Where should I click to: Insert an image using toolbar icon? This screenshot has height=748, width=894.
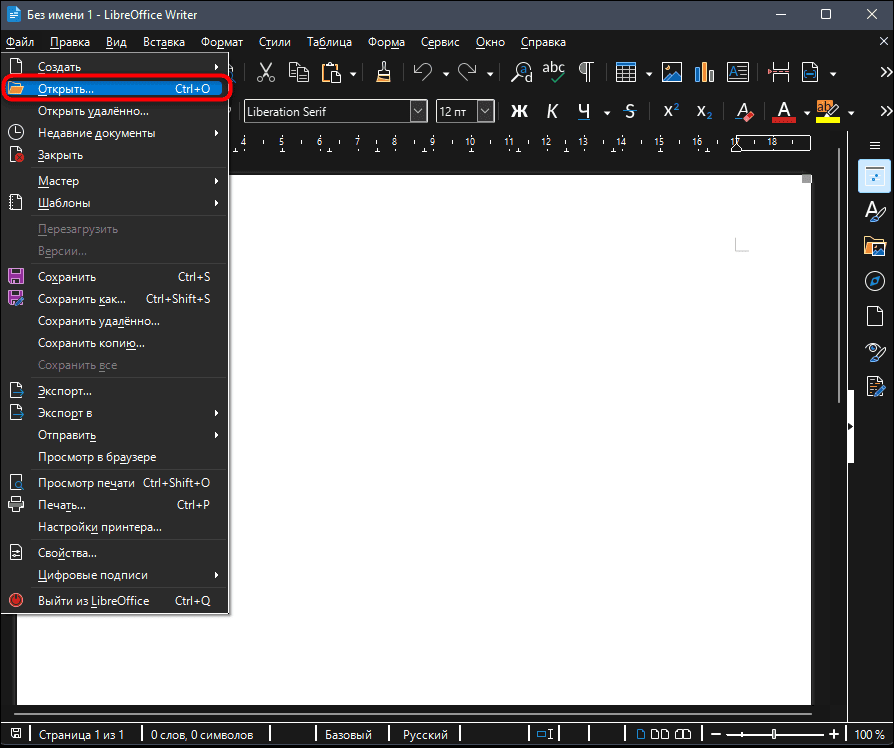point(672,72)
